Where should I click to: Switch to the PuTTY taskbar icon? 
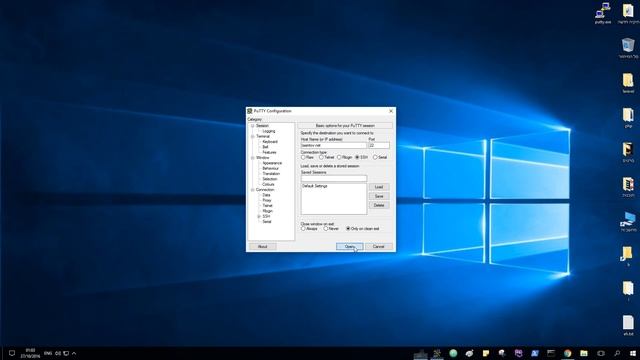(437, 353)
